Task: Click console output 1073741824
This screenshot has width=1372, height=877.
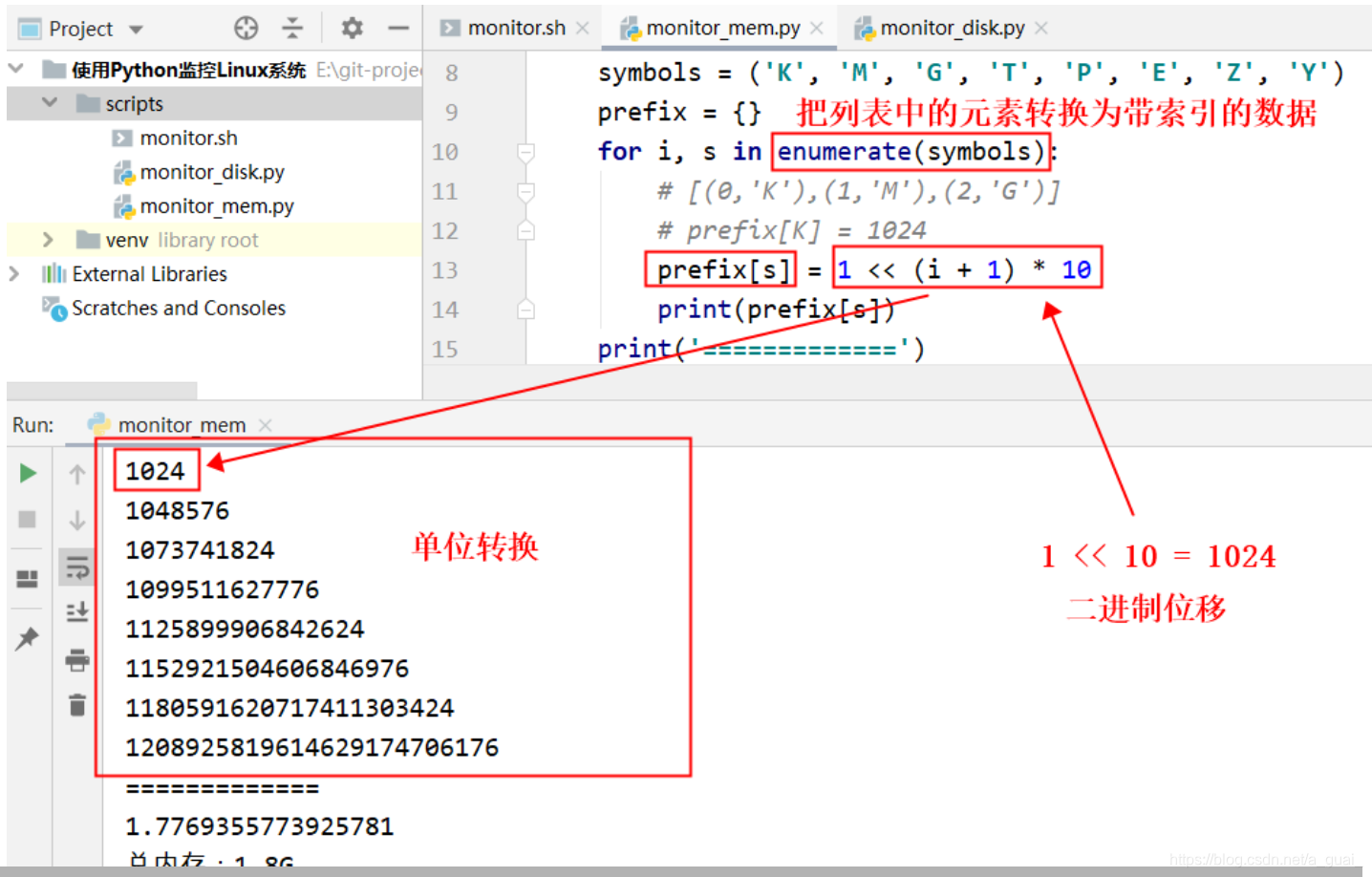Action: coord(200,550)
